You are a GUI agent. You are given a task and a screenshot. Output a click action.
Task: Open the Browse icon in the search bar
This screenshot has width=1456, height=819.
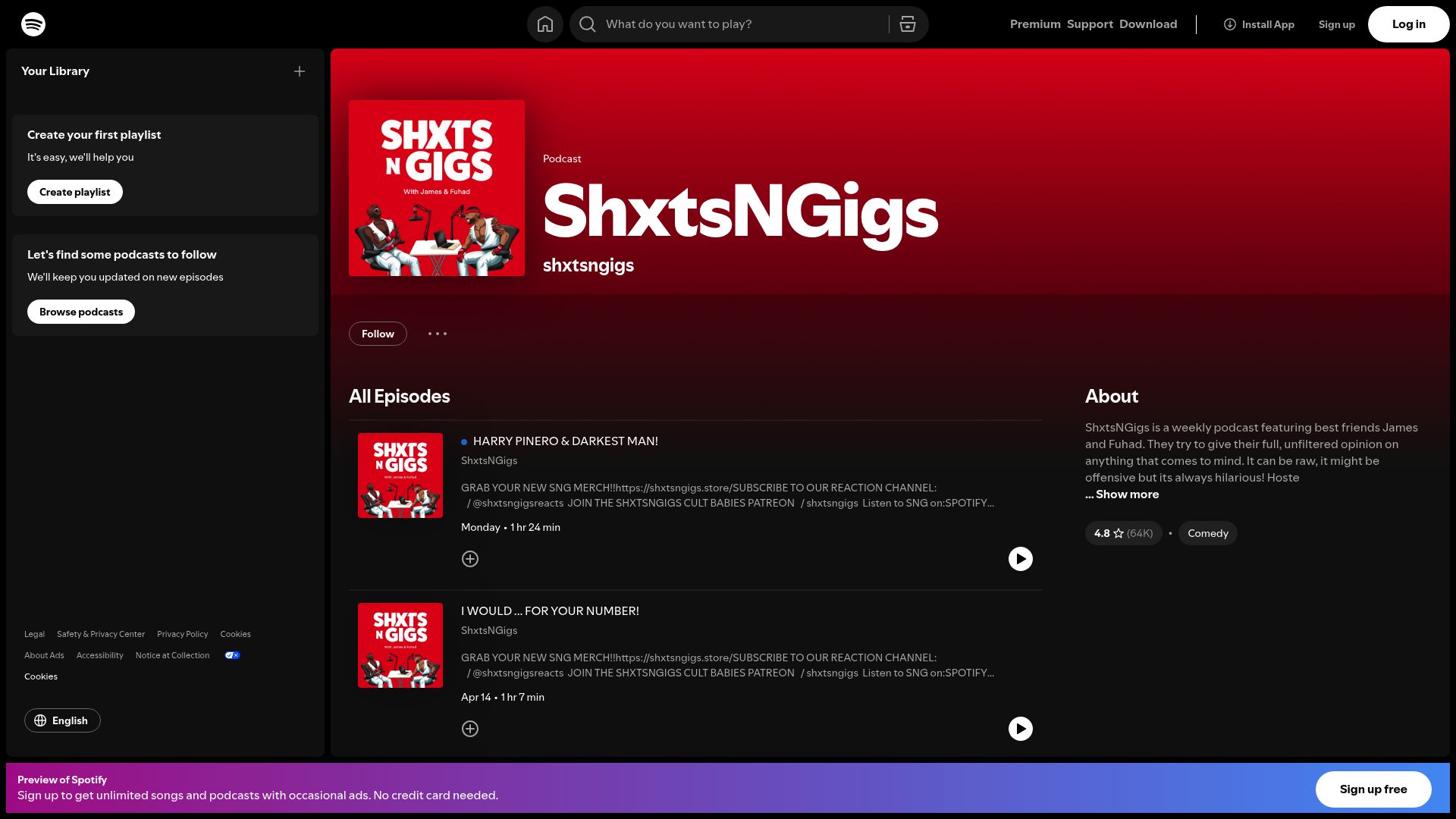pos(908,24)
